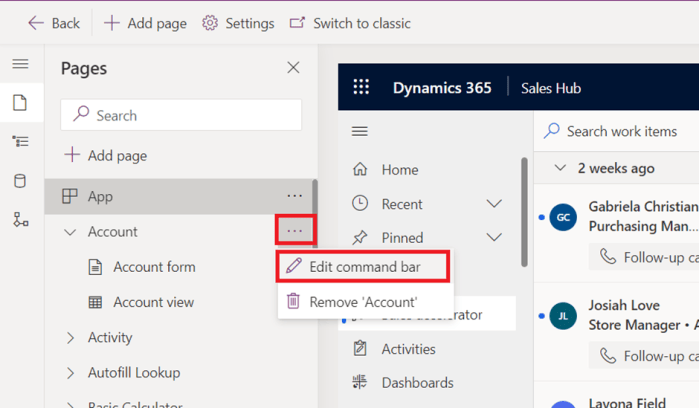Choose Remove 'Account' from context menu
This screenshot has height=408, width=699.
point(365,302)
